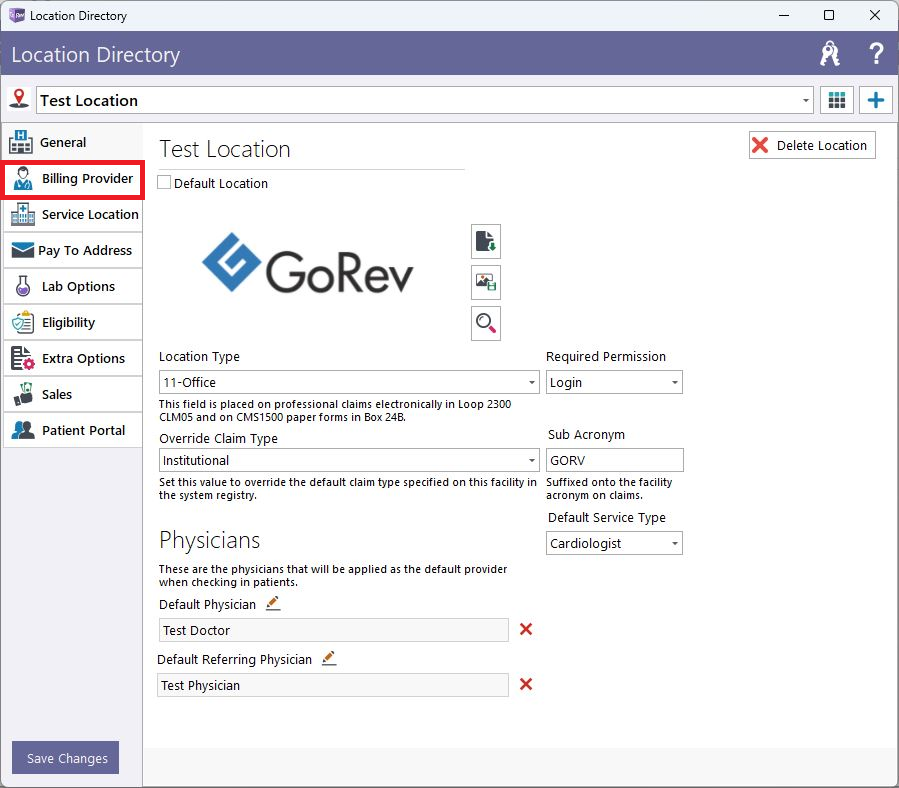899x788 pixels.
Task: Click the Location Directory header title
Action: click(96, 55)
